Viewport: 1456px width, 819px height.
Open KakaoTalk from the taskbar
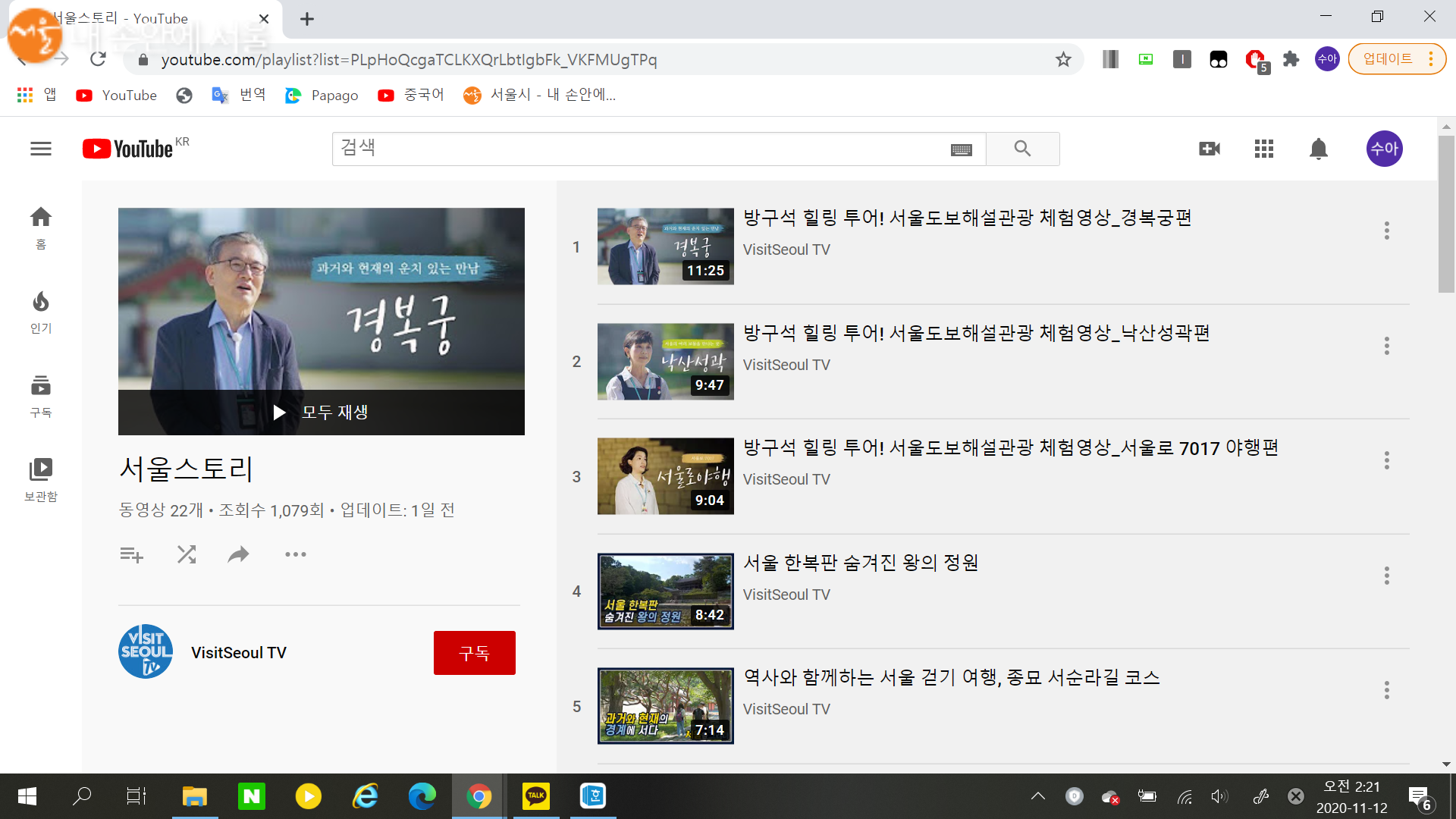pos(536,795)
